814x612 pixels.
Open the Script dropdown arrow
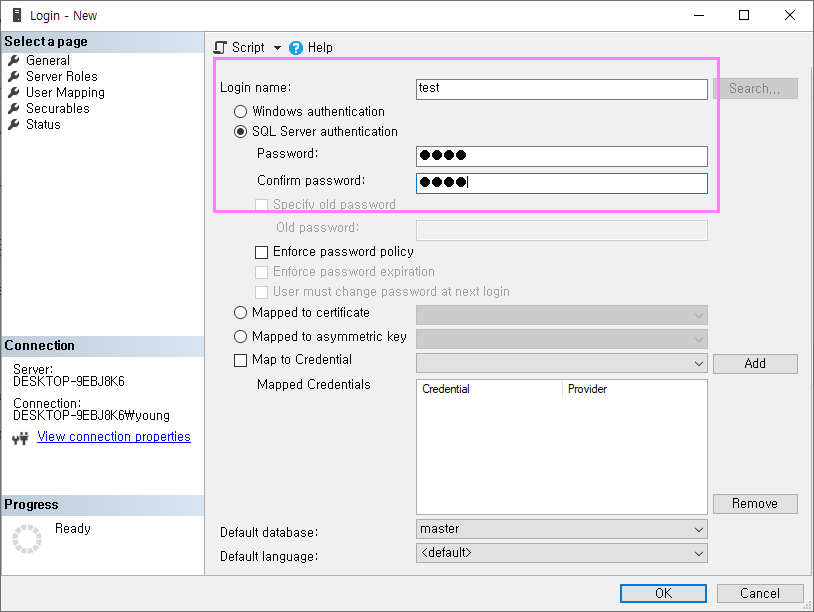pos(277,48)
